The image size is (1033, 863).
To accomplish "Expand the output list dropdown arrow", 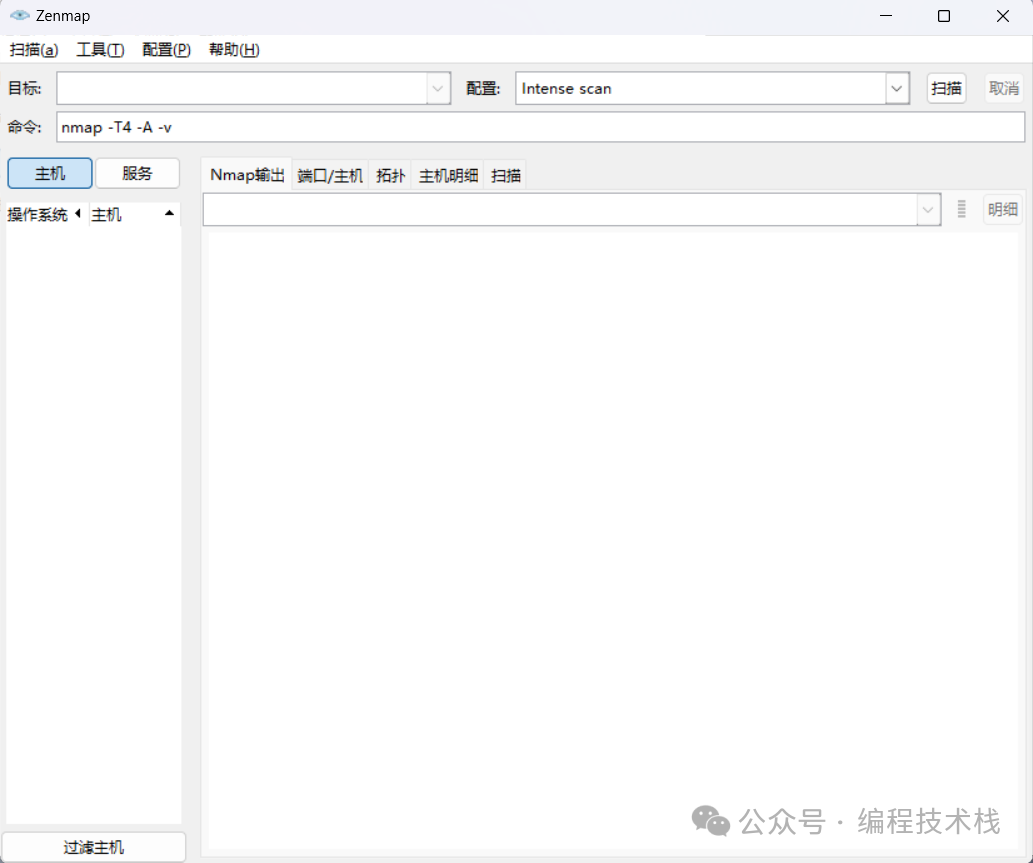I will coord(928,209).
